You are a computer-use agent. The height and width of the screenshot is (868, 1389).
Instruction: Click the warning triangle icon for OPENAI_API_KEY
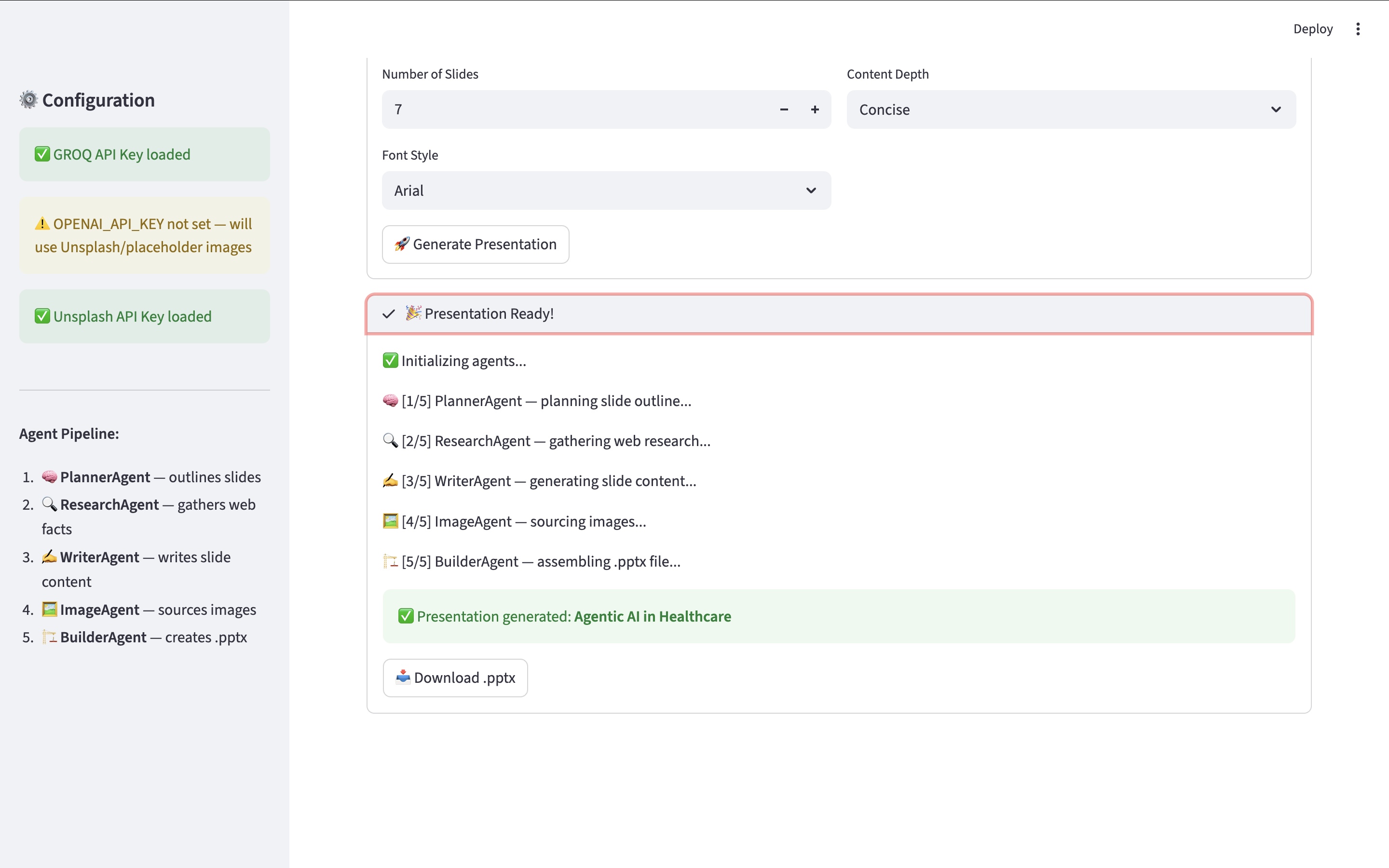point(42,224)
